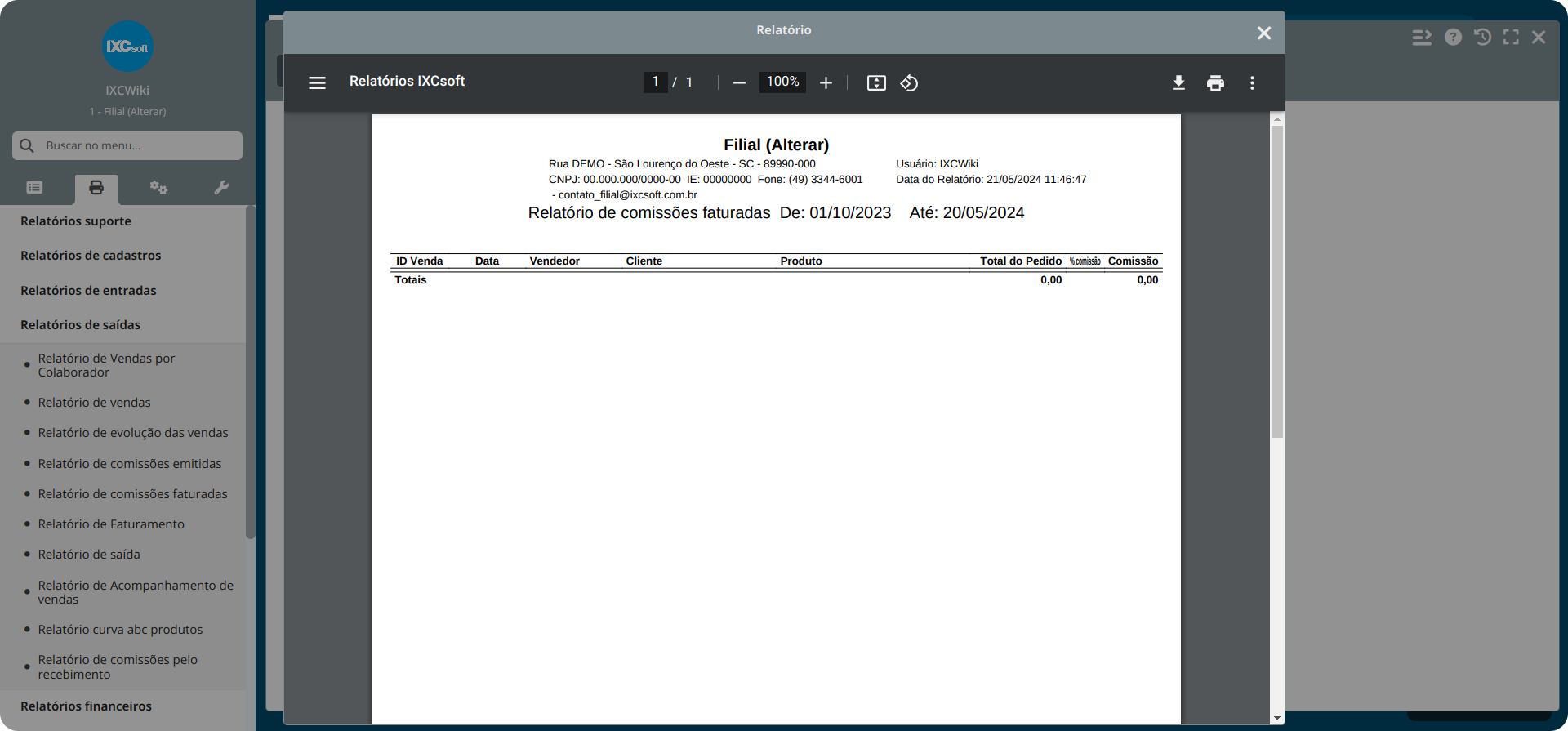Download the report PDF
The height and width of the screenshot is (731, 1568).
(1178, 82)
